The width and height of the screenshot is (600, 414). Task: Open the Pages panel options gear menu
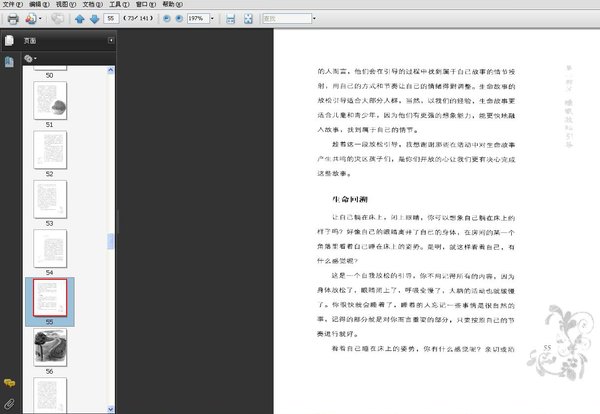(30, 59)
